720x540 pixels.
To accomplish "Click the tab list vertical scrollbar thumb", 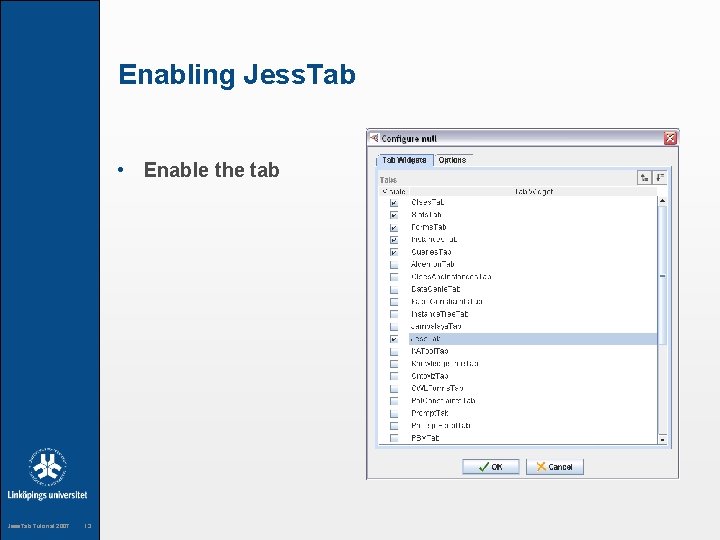I will (x=662, y=276).
